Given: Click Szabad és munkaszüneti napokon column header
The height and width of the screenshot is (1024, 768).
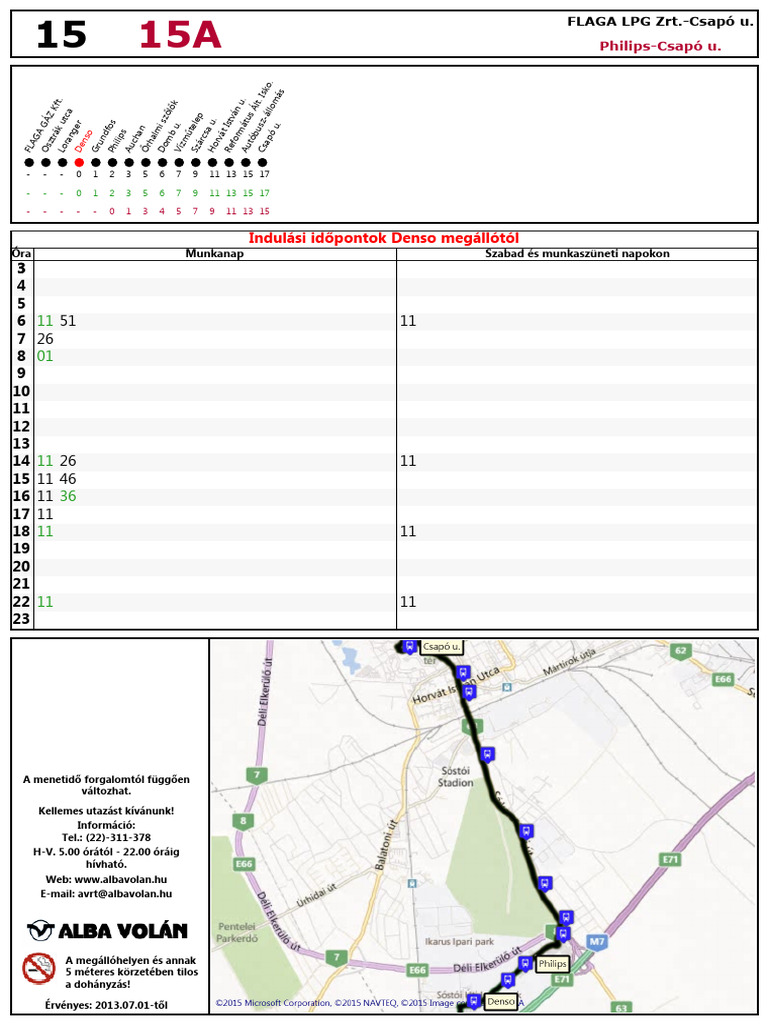Looking at the screenshot, I should (577, 253).
